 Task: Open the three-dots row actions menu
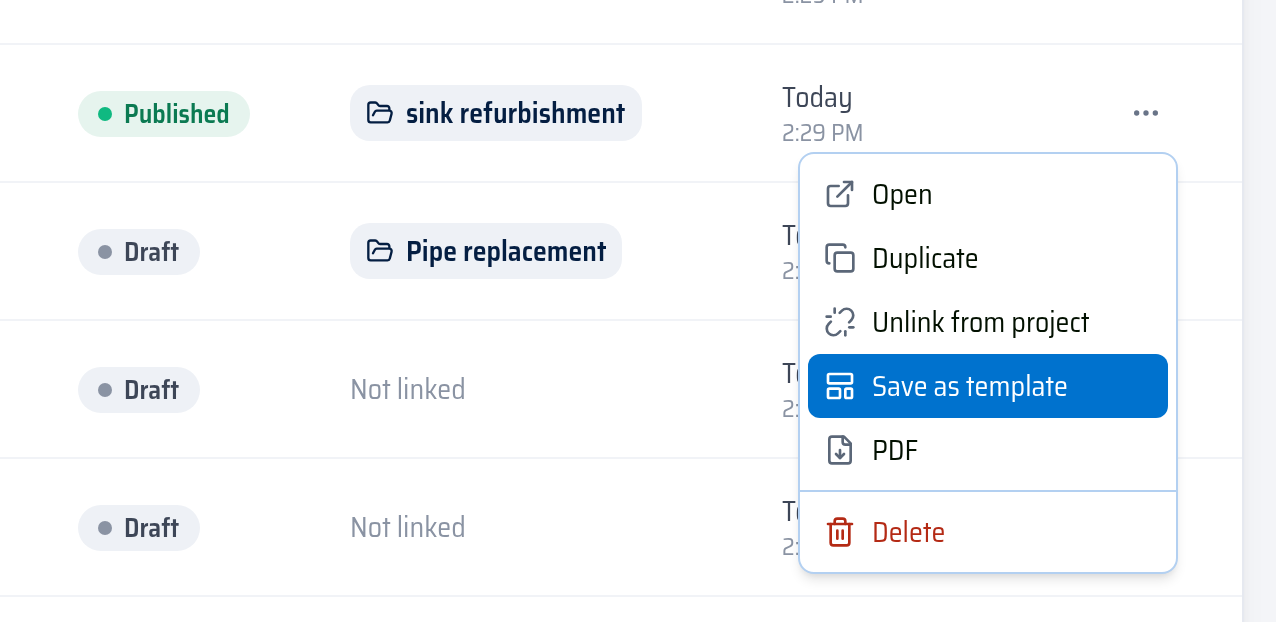1146,113
